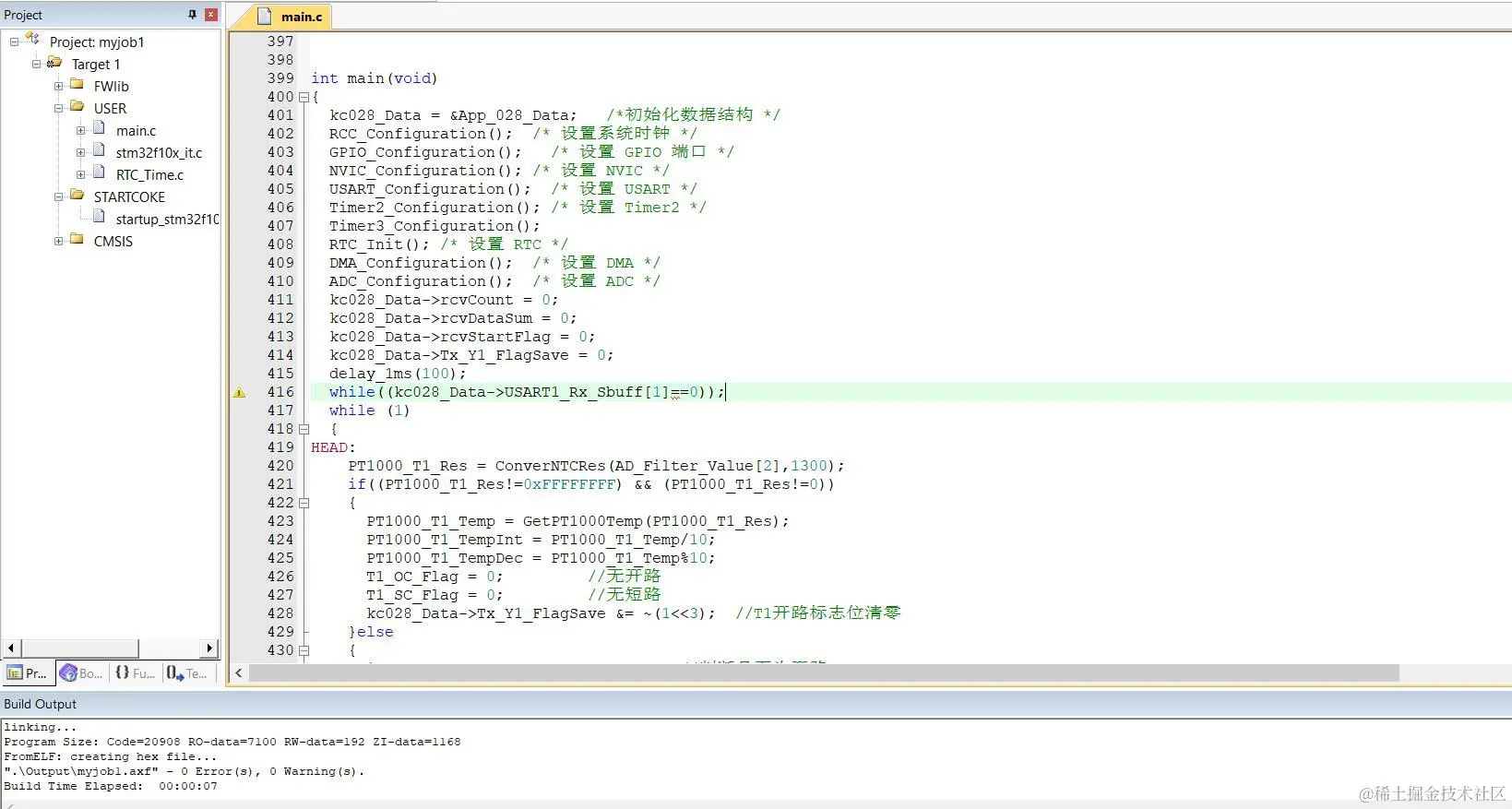The image size is (1512, 809).
Task: Collapse the STARTCOKE folder group
Action: click(58, 196)
